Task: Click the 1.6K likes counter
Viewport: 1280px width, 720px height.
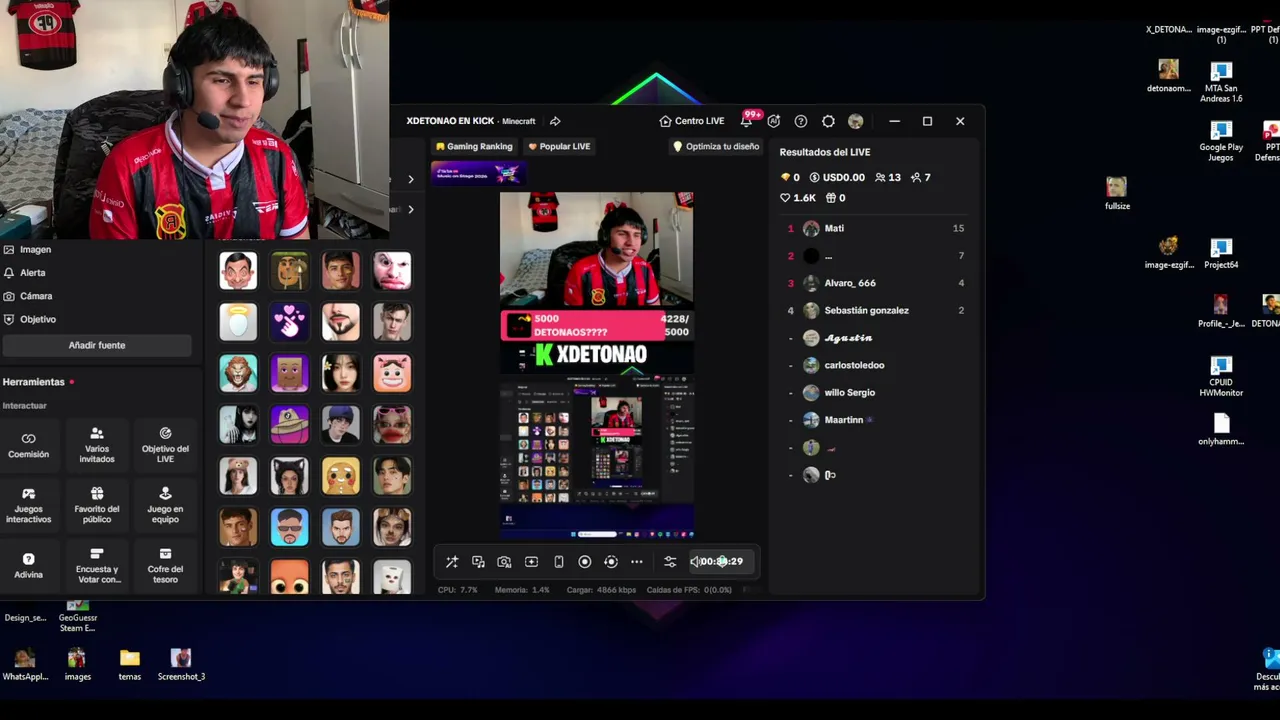Action: pyautogui.click(x=799, y=198)
